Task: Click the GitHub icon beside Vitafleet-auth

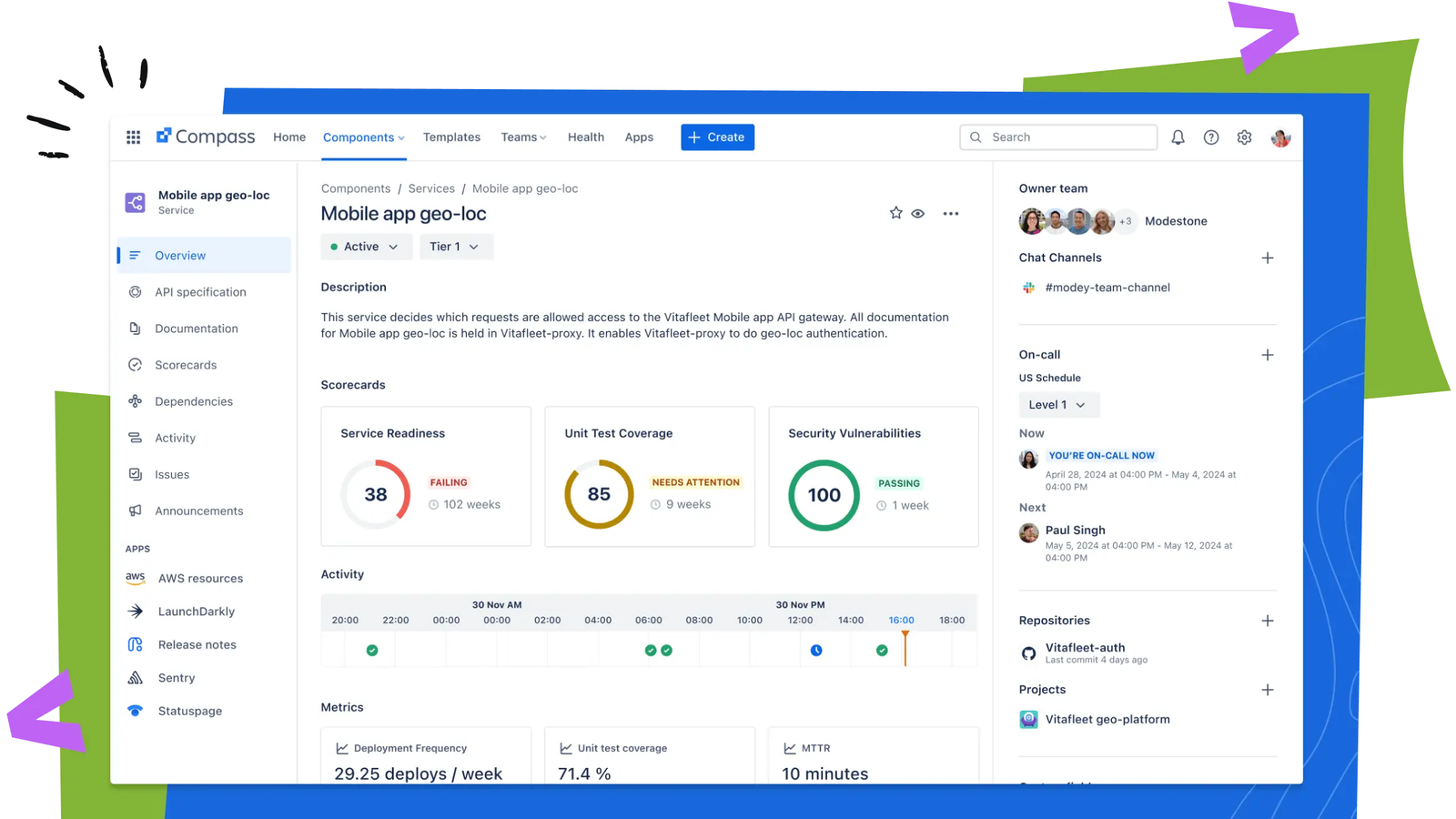Action: [1028, 653]
